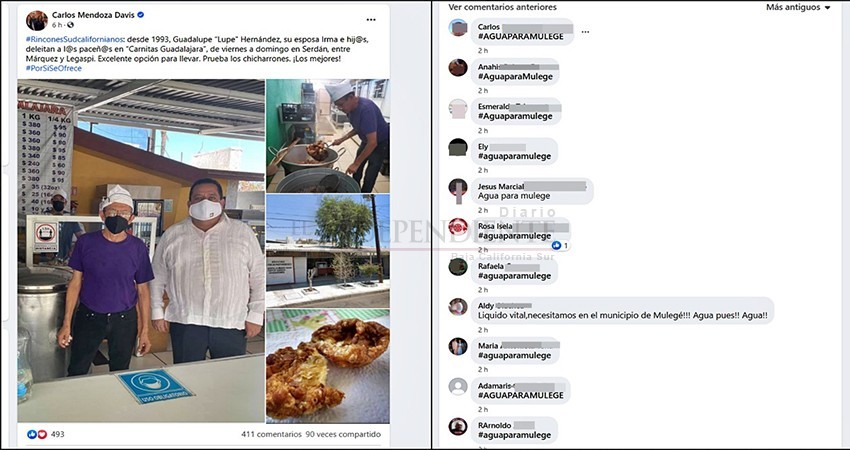This screenshot has height=450, width=850.
Task: Click the heart reaction icon under the post
Action: point(42,434)
